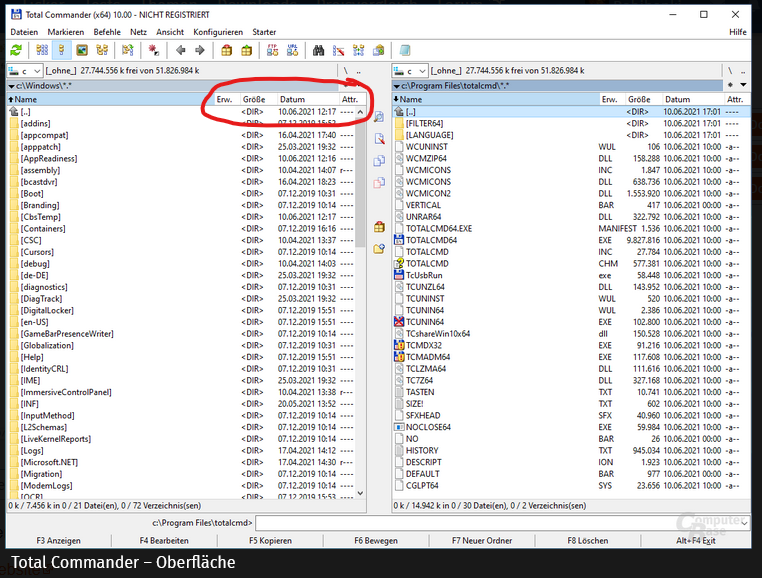Open the Konfigurieren menu
The height and width of the screenshot is (578, 762).
tap(218, 32)
